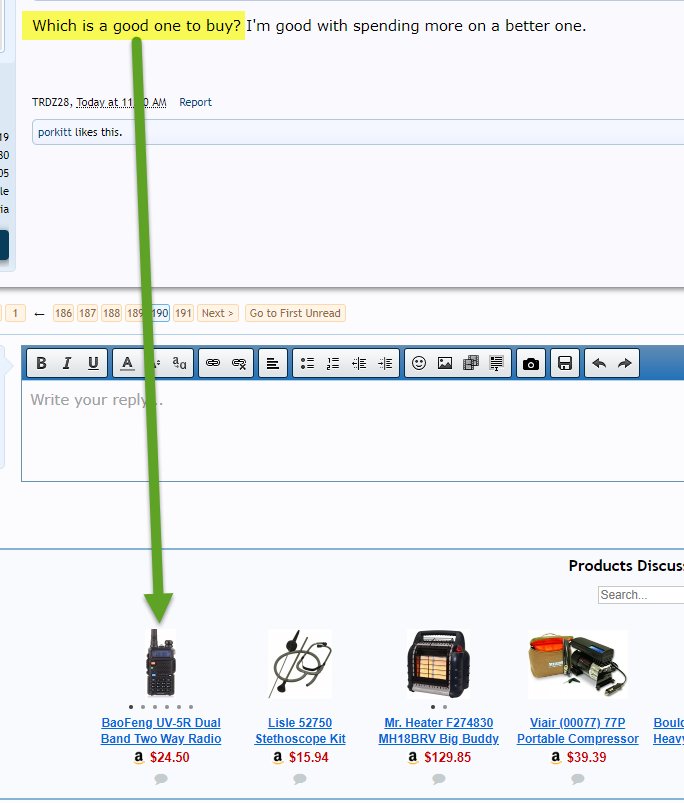Click the outdent icon

[359, 363]
